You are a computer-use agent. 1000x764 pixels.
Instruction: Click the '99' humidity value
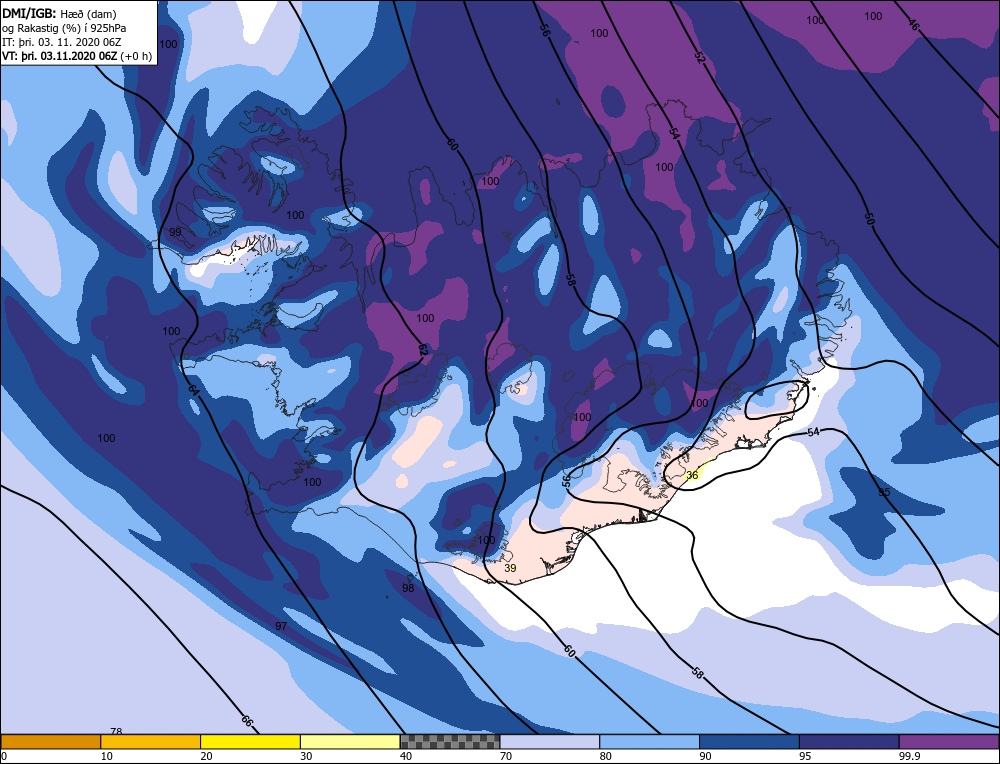point(175,232)
